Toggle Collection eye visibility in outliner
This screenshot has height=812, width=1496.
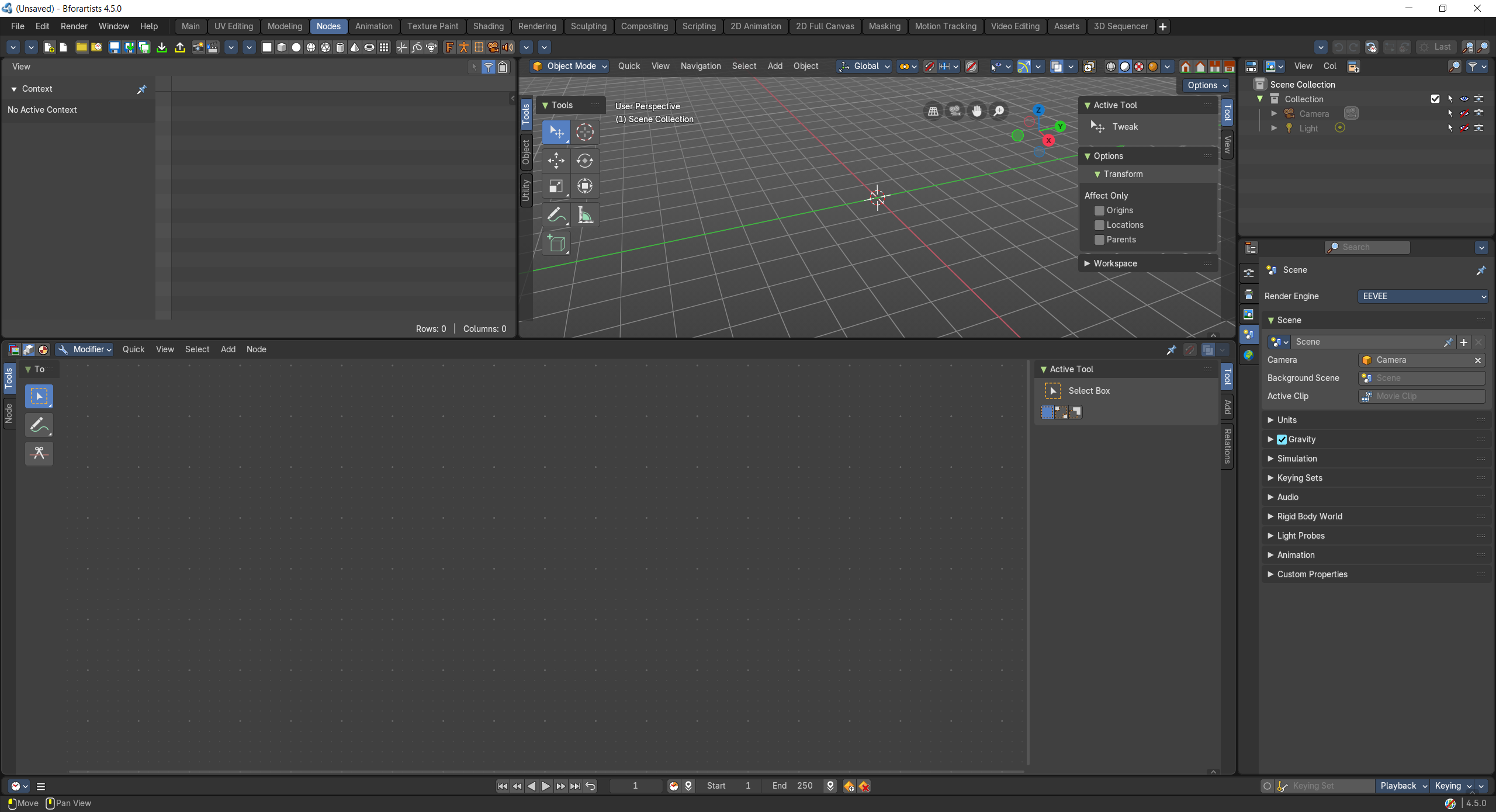pos(1464,99)
